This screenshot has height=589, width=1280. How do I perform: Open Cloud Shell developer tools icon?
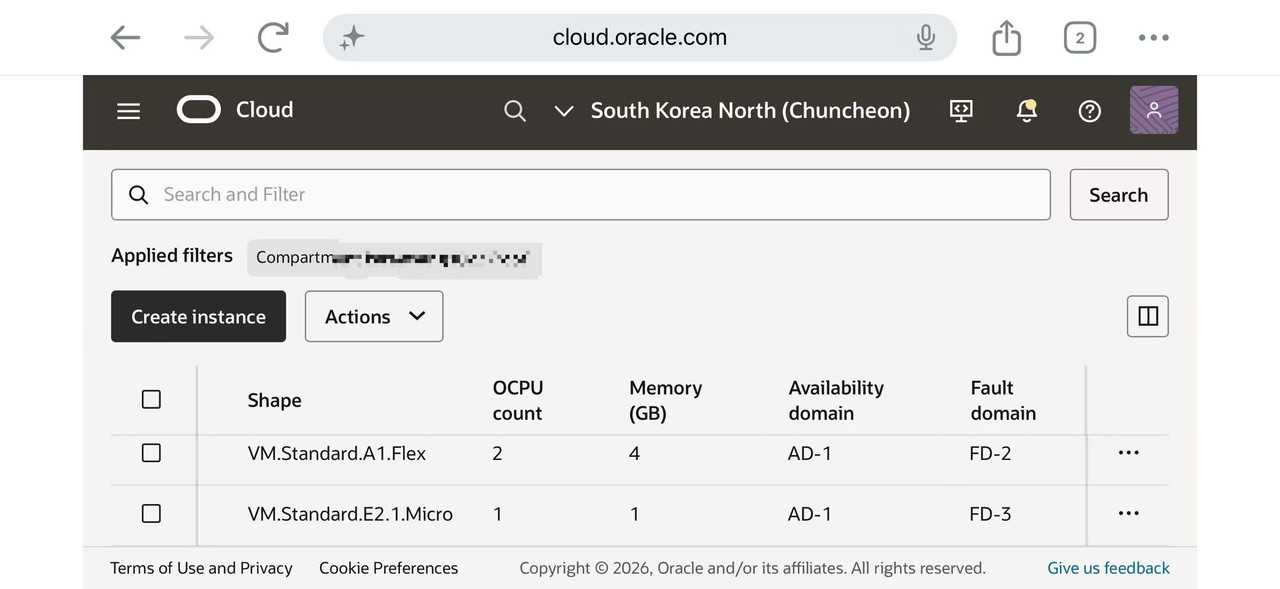tap(961, 111)
